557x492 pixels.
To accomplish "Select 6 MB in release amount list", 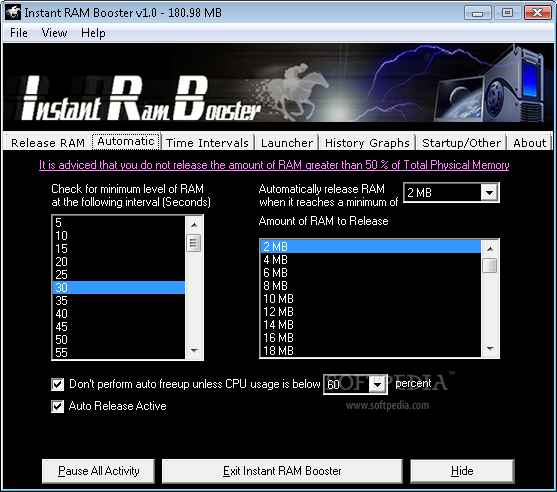I will [371, 273].
